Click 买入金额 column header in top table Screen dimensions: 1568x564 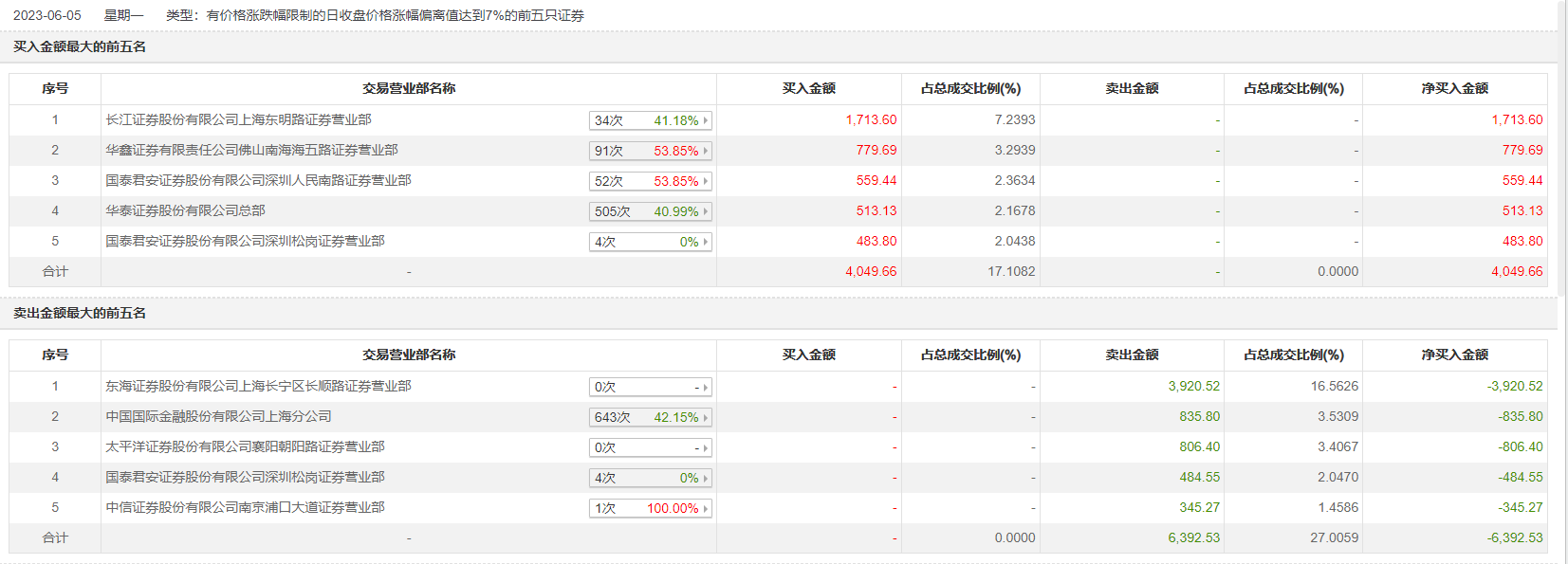click(x=808, y=89)
